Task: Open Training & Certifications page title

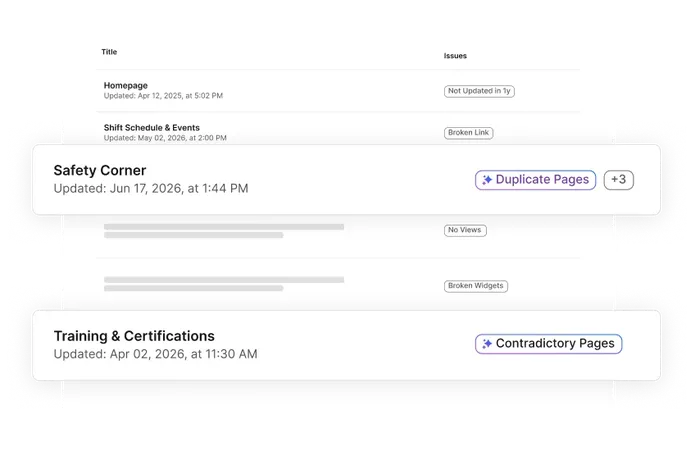Action: pyautogui.click(x=134, y=336)
